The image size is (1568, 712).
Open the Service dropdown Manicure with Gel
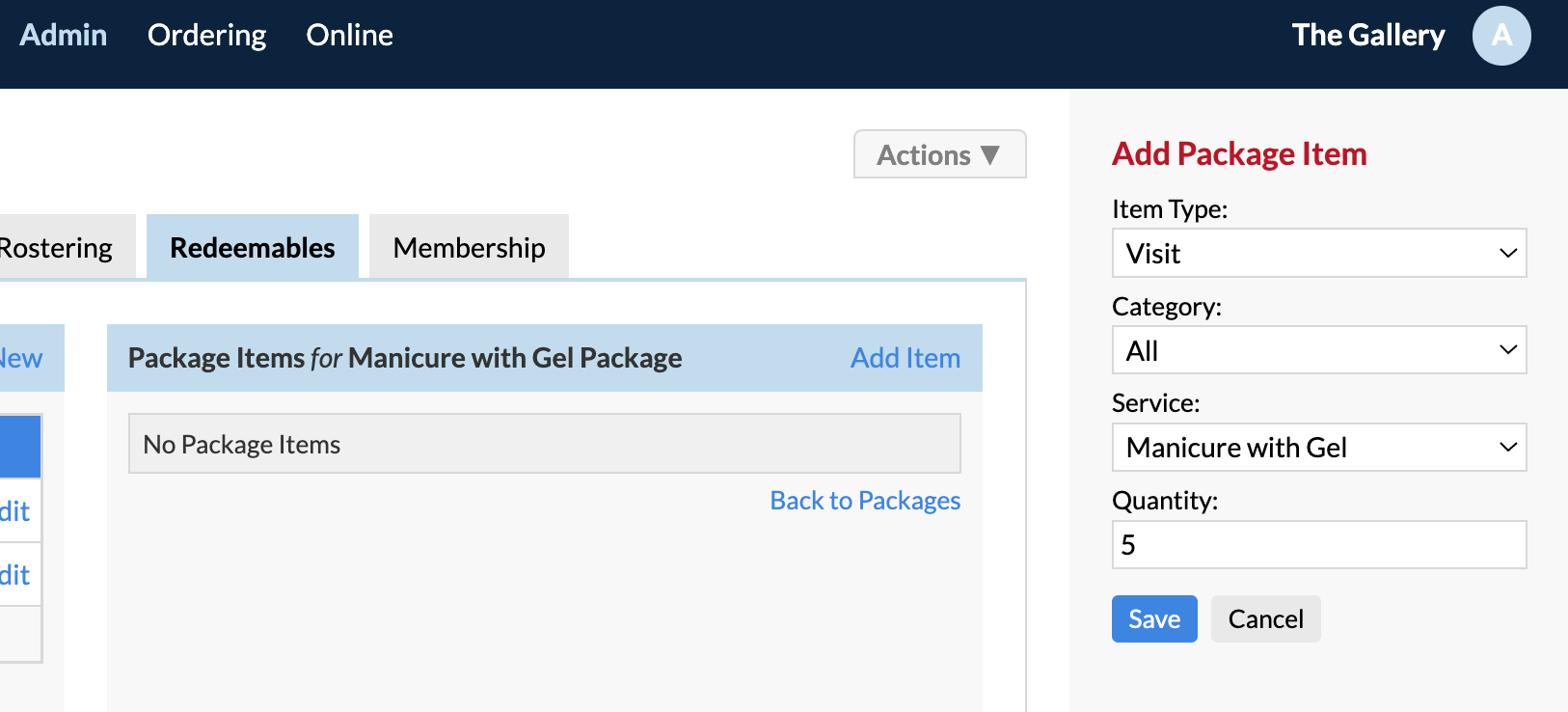pyautogui.click(x=1319, y=448)
